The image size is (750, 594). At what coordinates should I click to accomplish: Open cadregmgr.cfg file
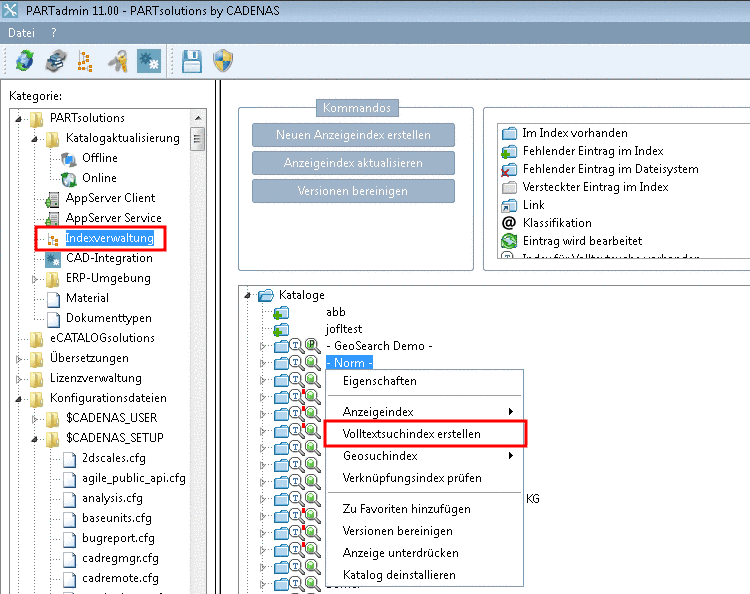click(120, 558)
